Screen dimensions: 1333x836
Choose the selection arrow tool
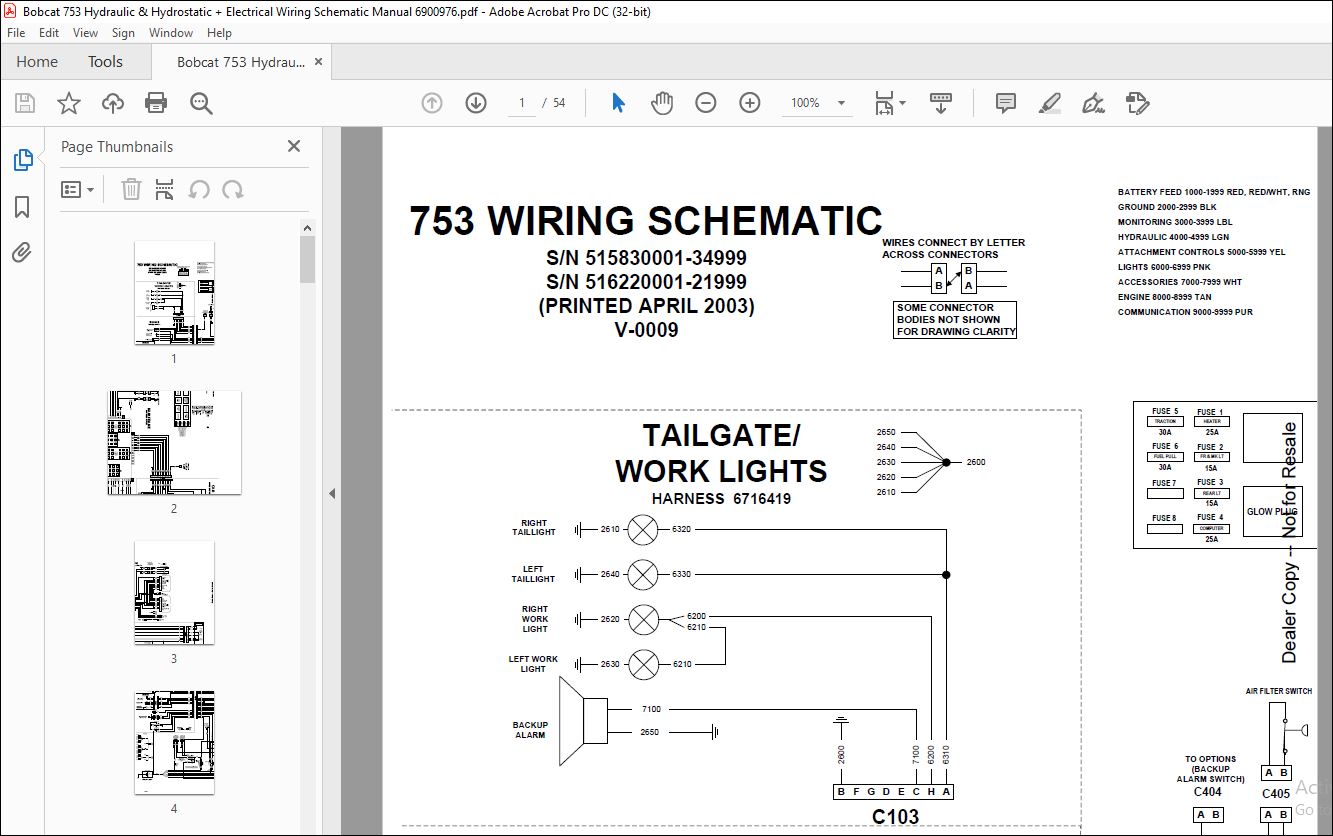[x=618, y=103]
